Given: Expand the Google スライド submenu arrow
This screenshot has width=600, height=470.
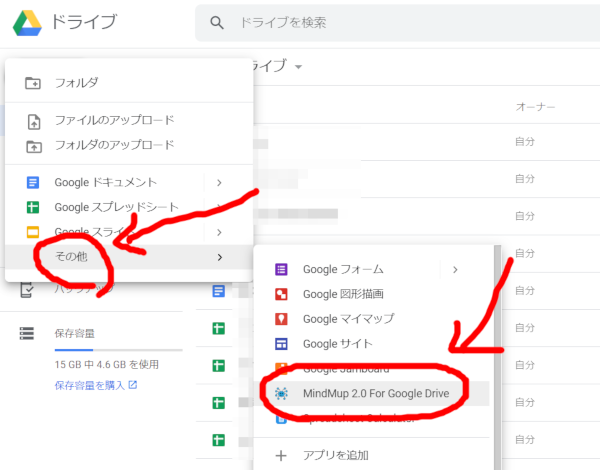Looking at the screenshot, I should pyautogui.click(x=219, y=232).
